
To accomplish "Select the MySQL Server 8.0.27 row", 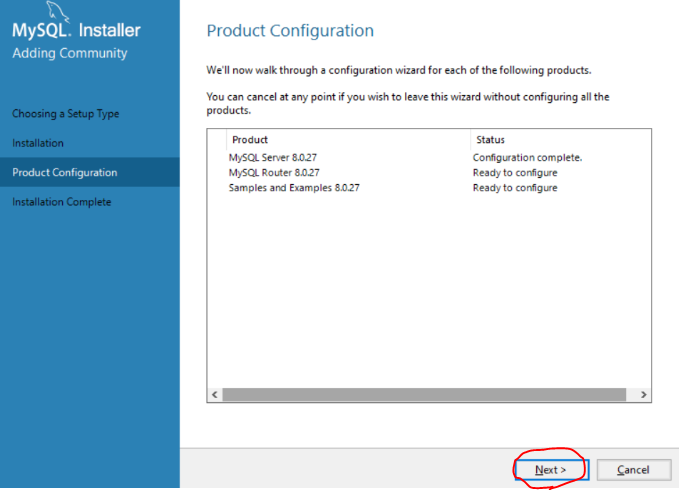I will tap(429, 158).
